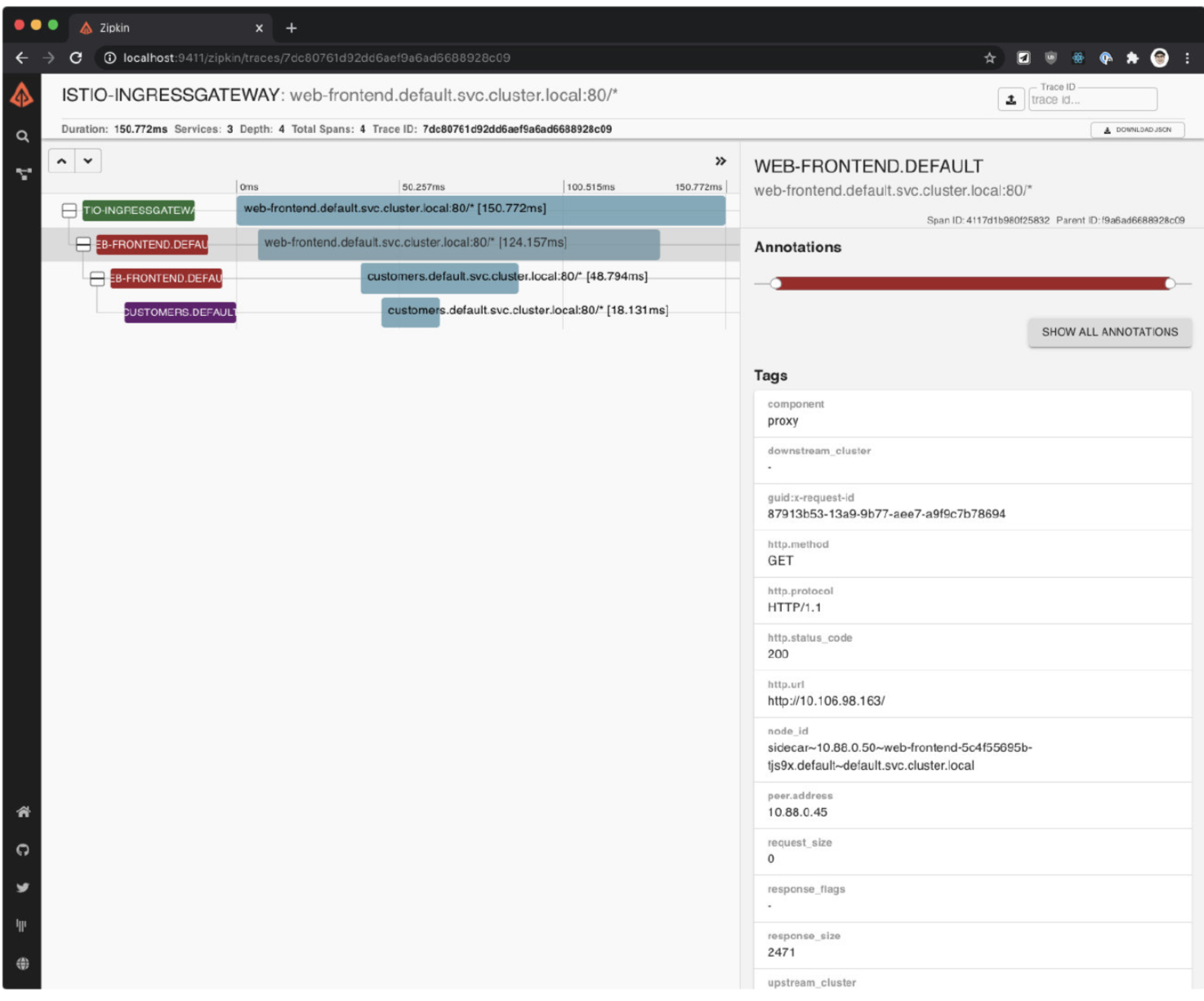Screen dimensions: 1204x1001
Task: Click the home icon in the sidebar
Action: click(x=23, y=812)
